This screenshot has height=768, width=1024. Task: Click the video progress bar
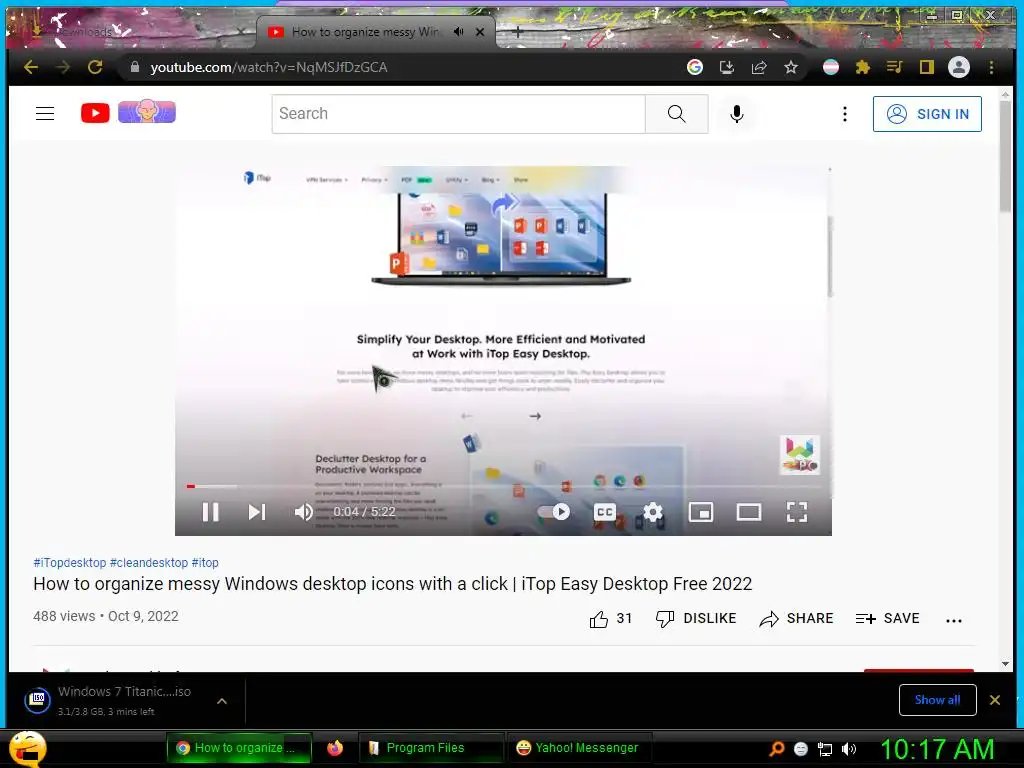coord(503,486)
